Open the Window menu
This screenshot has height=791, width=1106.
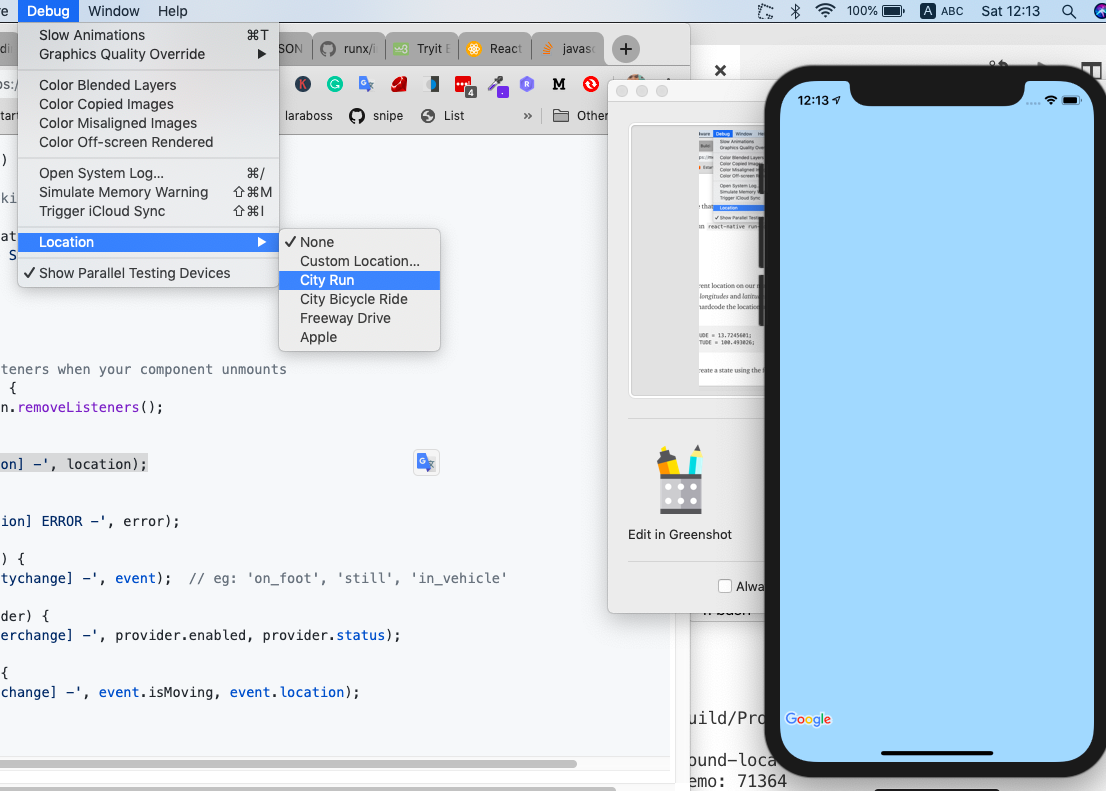(x=113, y=11)
